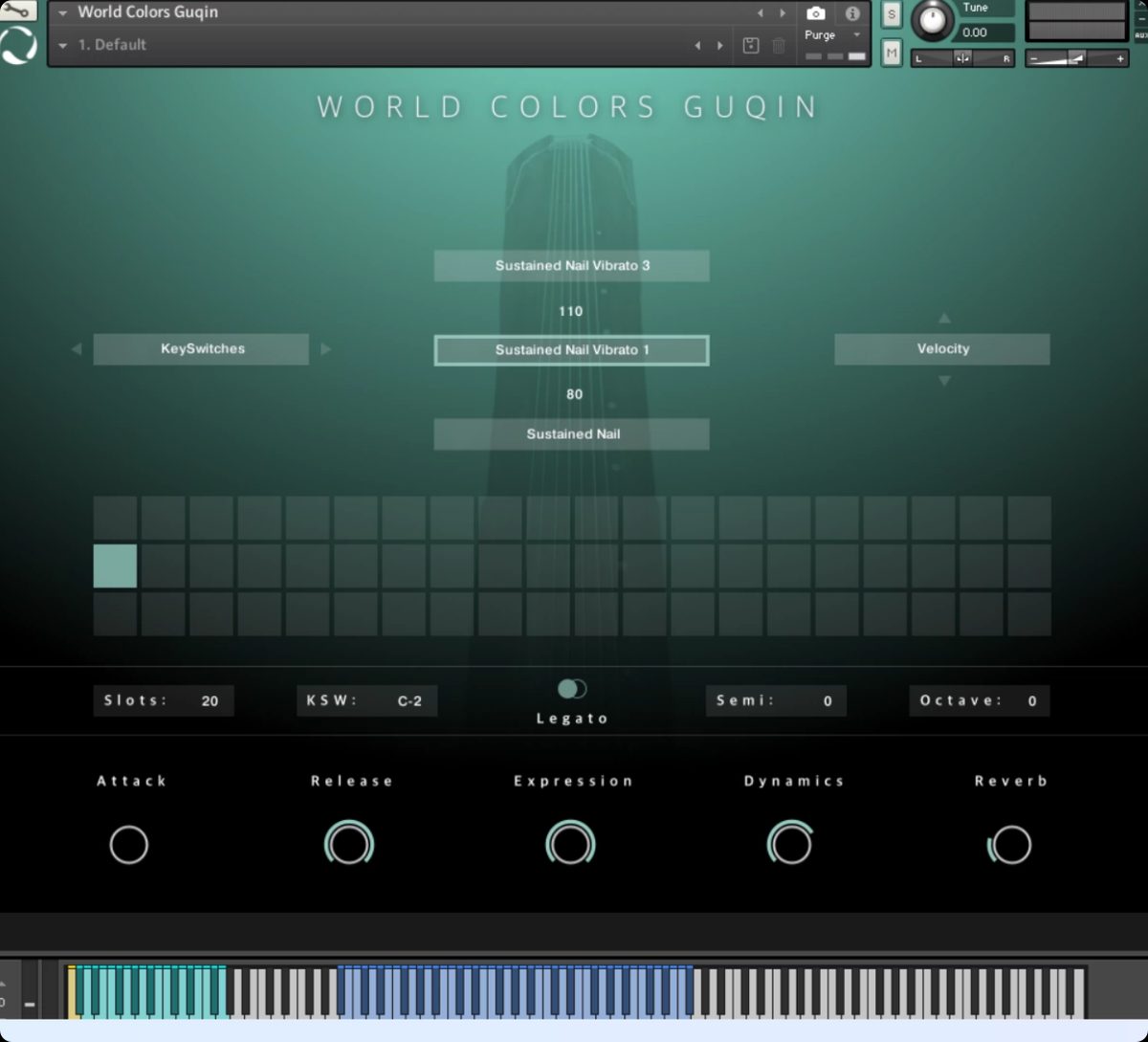Open the Sustained Nail articulation menu

(x=572, y=434)
